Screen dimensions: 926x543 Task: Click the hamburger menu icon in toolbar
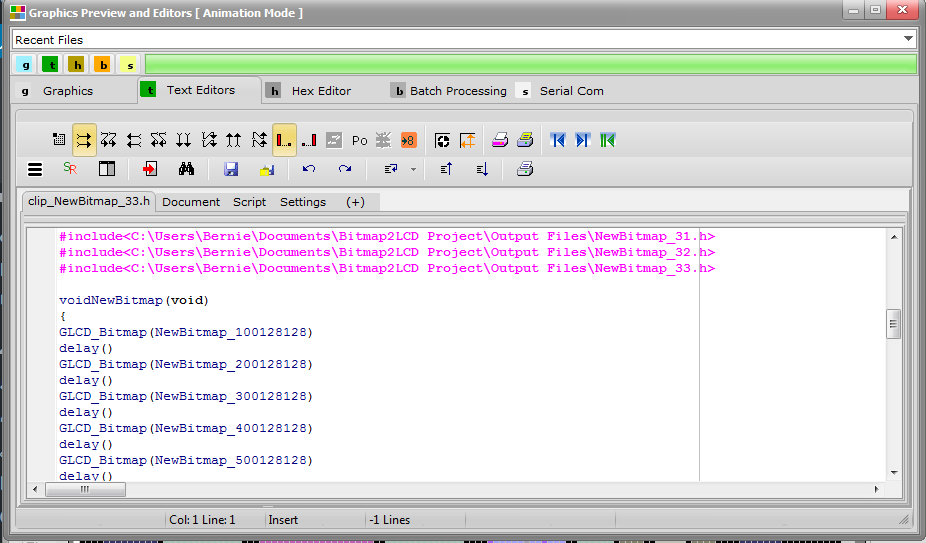pos(35,170)
